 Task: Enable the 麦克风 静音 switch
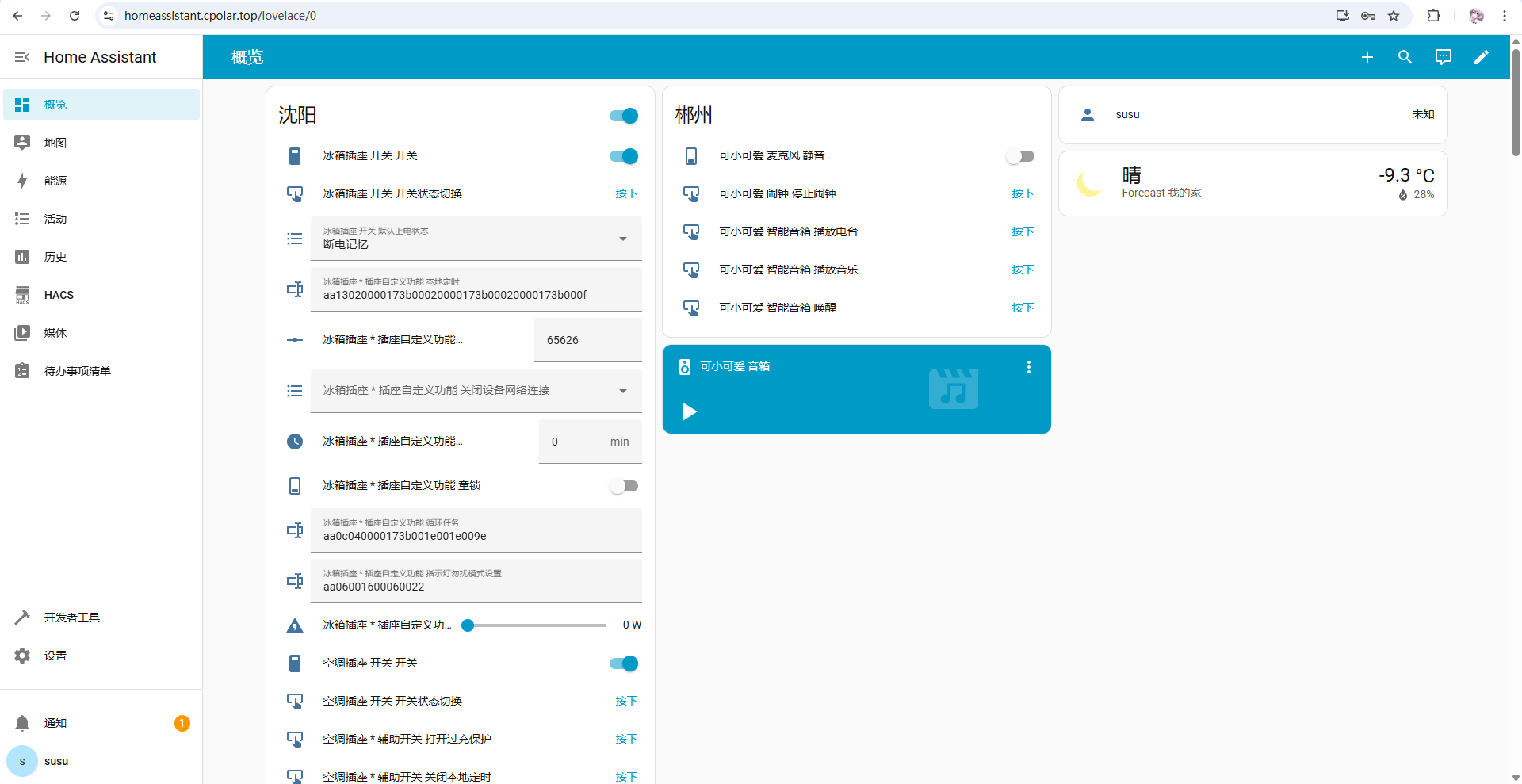tap(1020, 156)
